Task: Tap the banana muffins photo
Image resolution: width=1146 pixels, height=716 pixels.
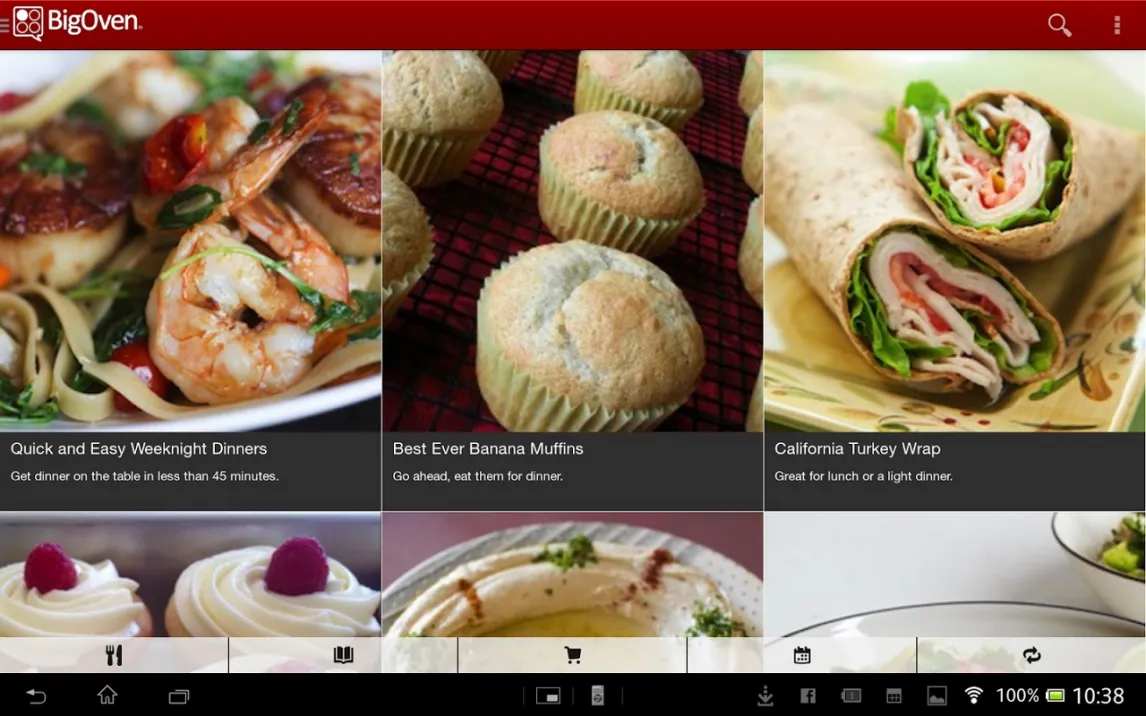Action: coord(572,240)
